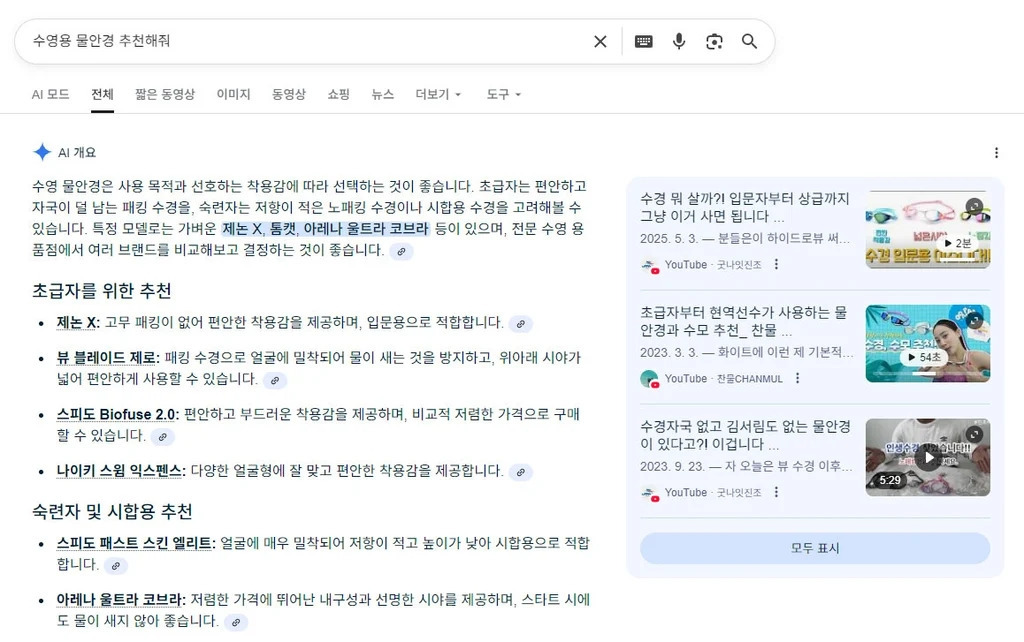Clear the search box with the X icon
The width and height of the screenshot is (1024, 642).
600,41
